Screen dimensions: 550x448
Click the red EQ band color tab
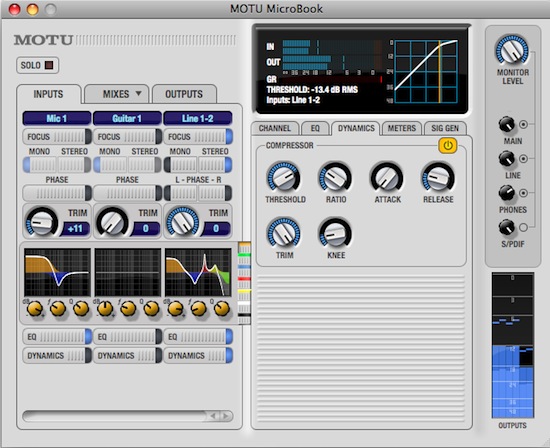point(244,279)
